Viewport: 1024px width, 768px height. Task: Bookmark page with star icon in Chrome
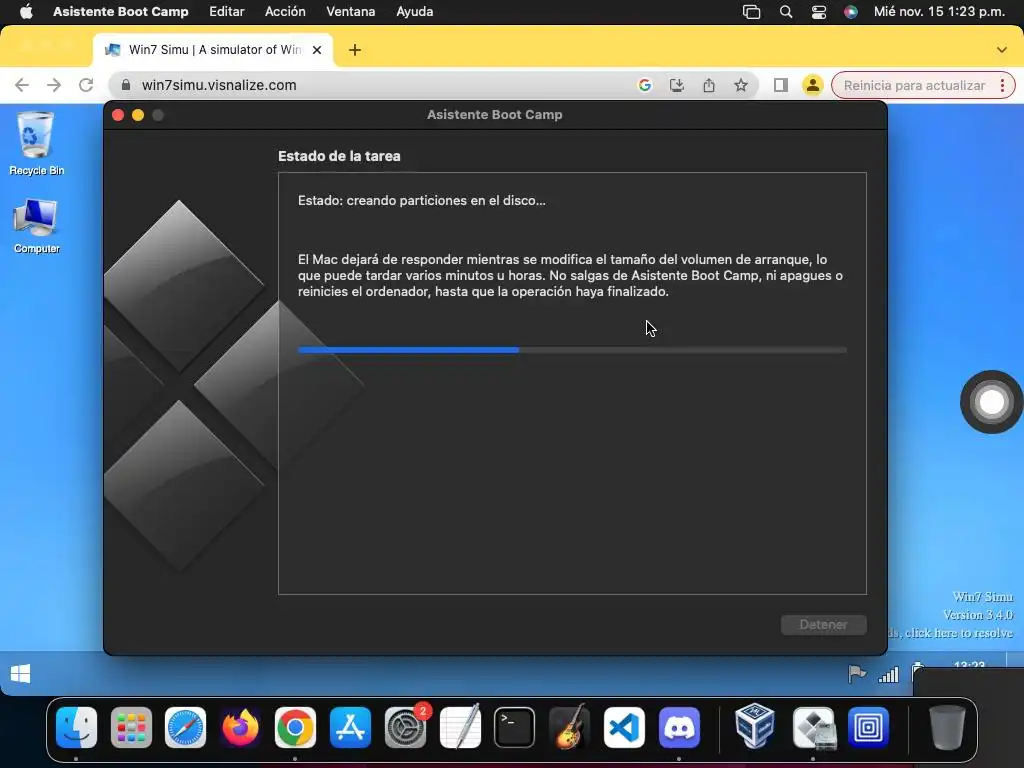(x=741, y=85)
